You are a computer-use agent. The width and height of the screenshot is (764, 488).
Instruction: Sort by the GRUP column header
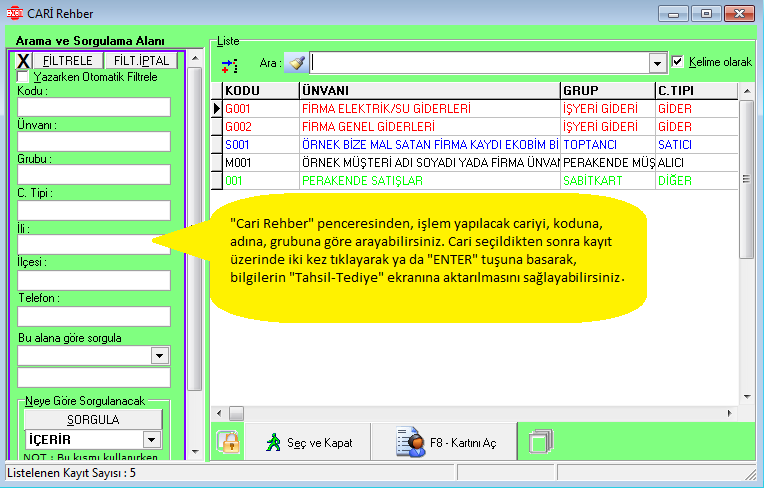coord(608,91)
